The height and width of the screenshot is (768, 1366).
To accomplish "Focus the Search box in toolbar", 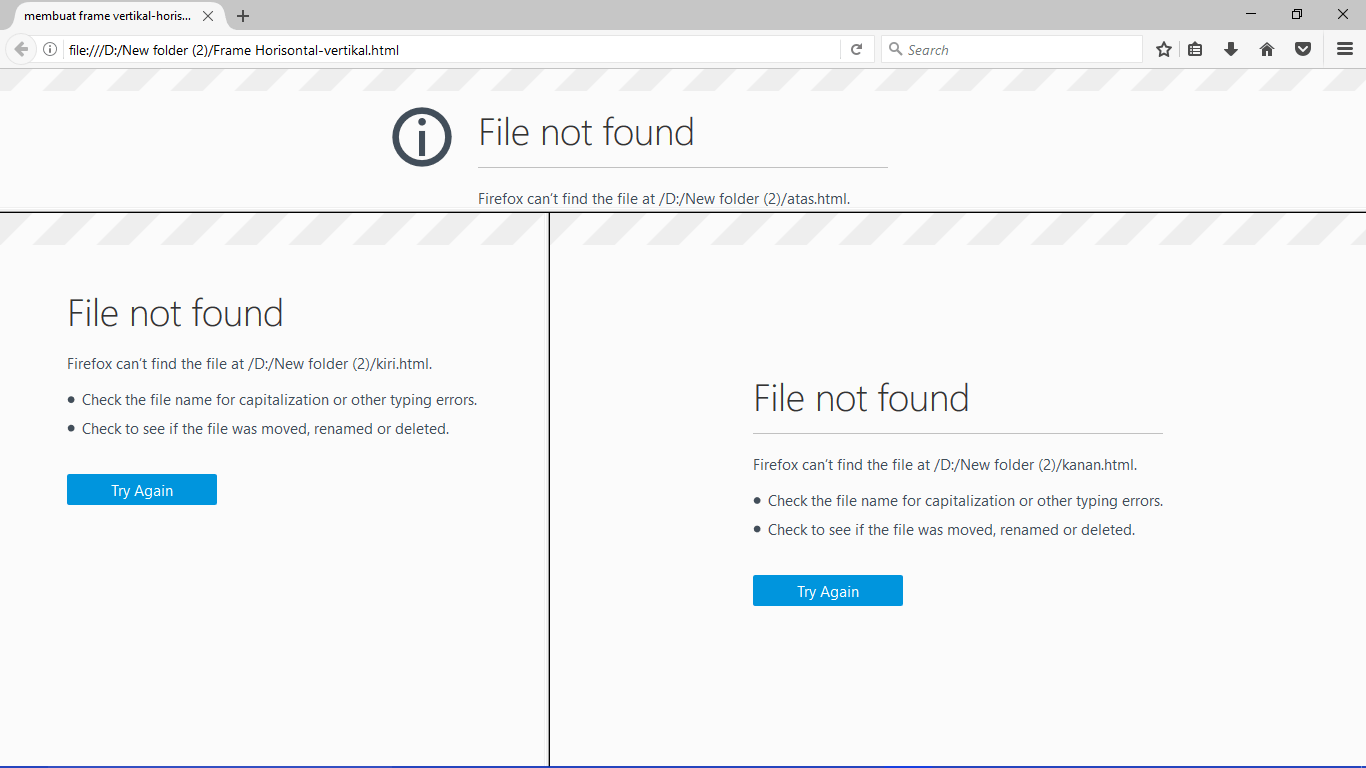I will (x=1011, y=49).
